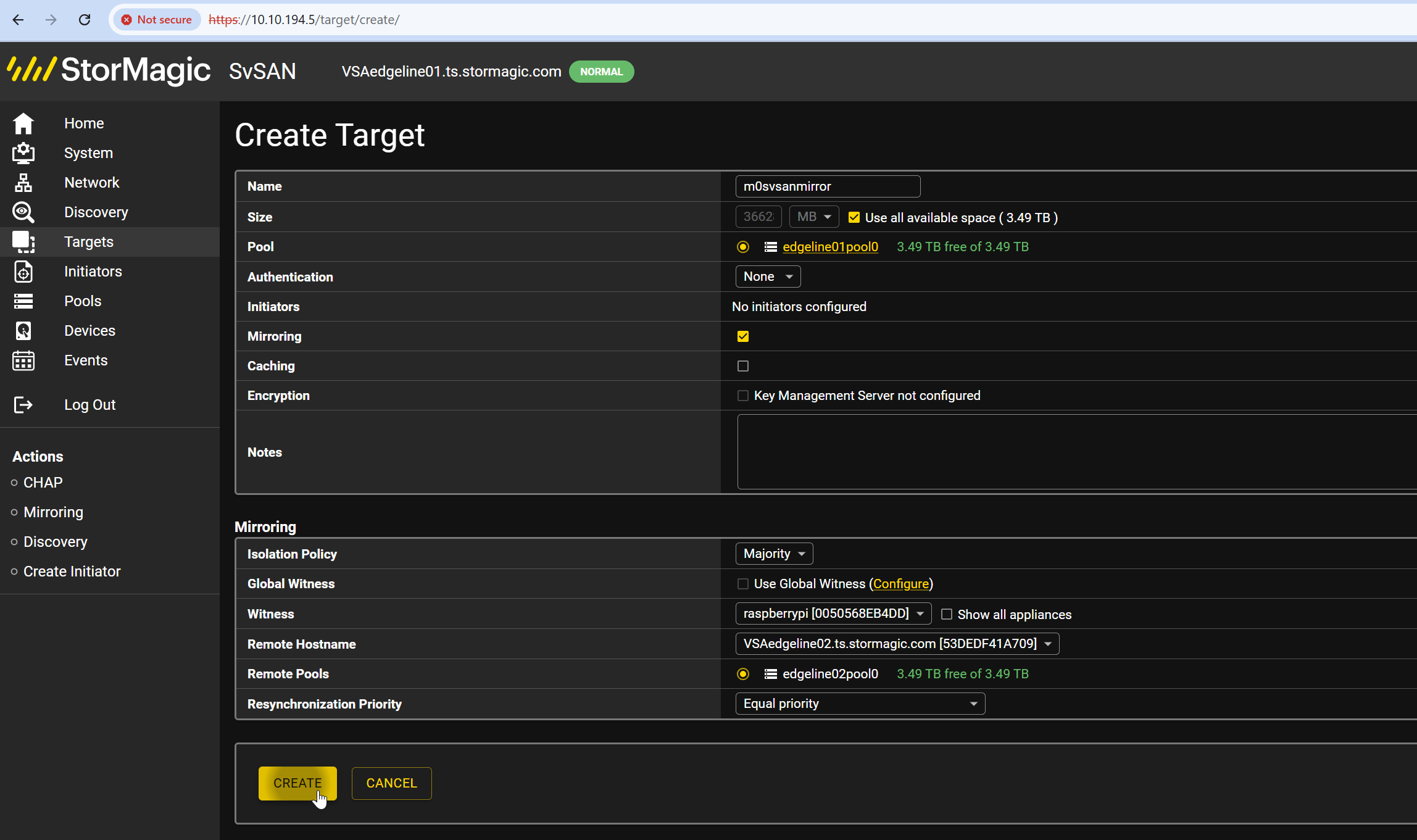Click Log Out in the sidebar

[x=90, y=405]
